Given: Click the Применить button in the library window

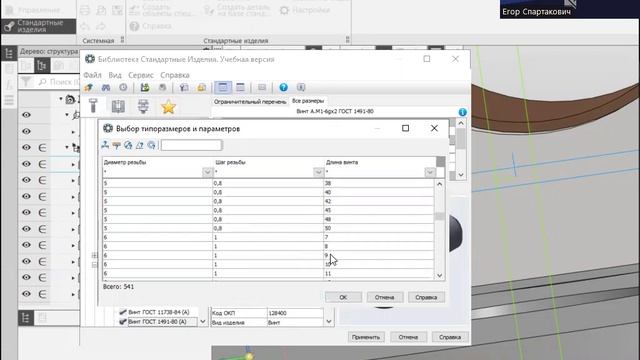Looking at the screenshot, I should click(x=366, y=337).
